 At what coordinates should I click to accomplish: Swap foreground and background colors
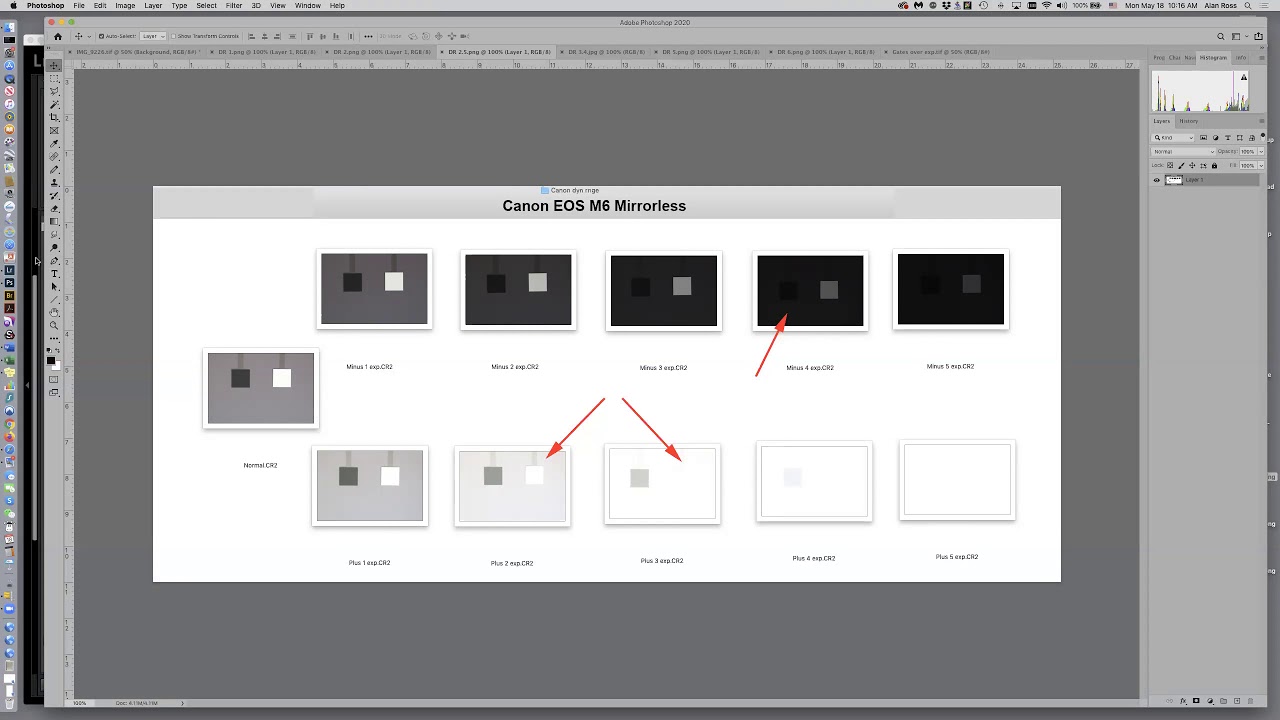click(59, 351)
